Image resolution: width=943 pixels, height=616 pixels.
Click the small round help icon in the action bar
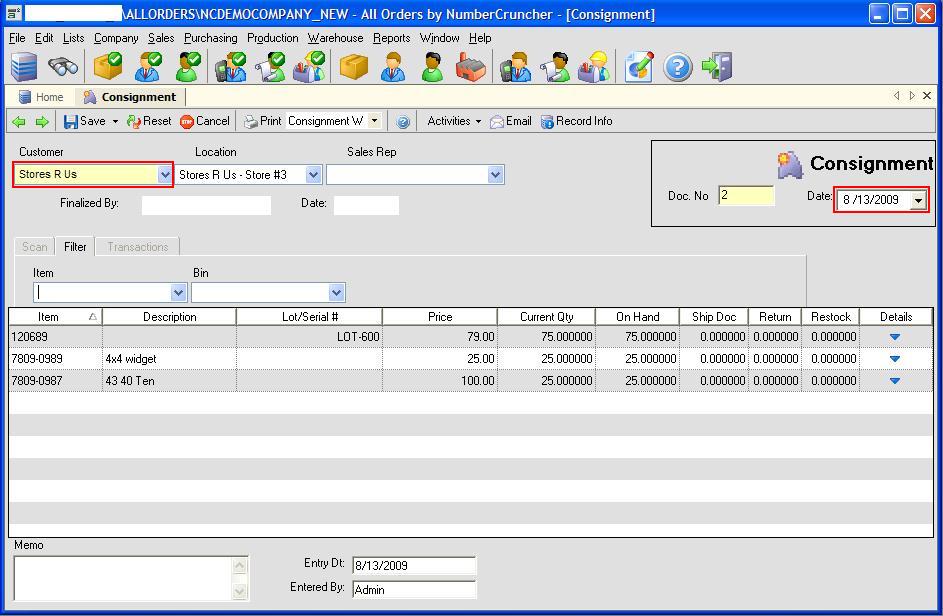(403, 122)
